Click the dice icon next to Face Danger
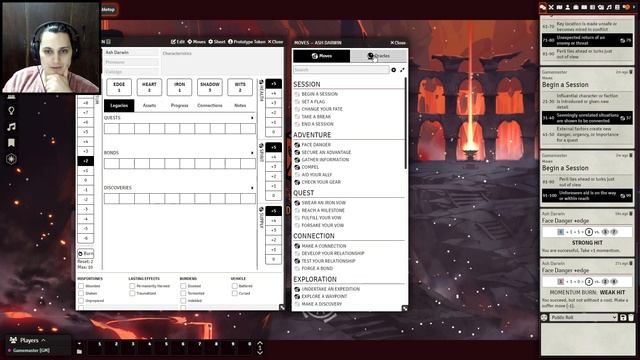 297,145
